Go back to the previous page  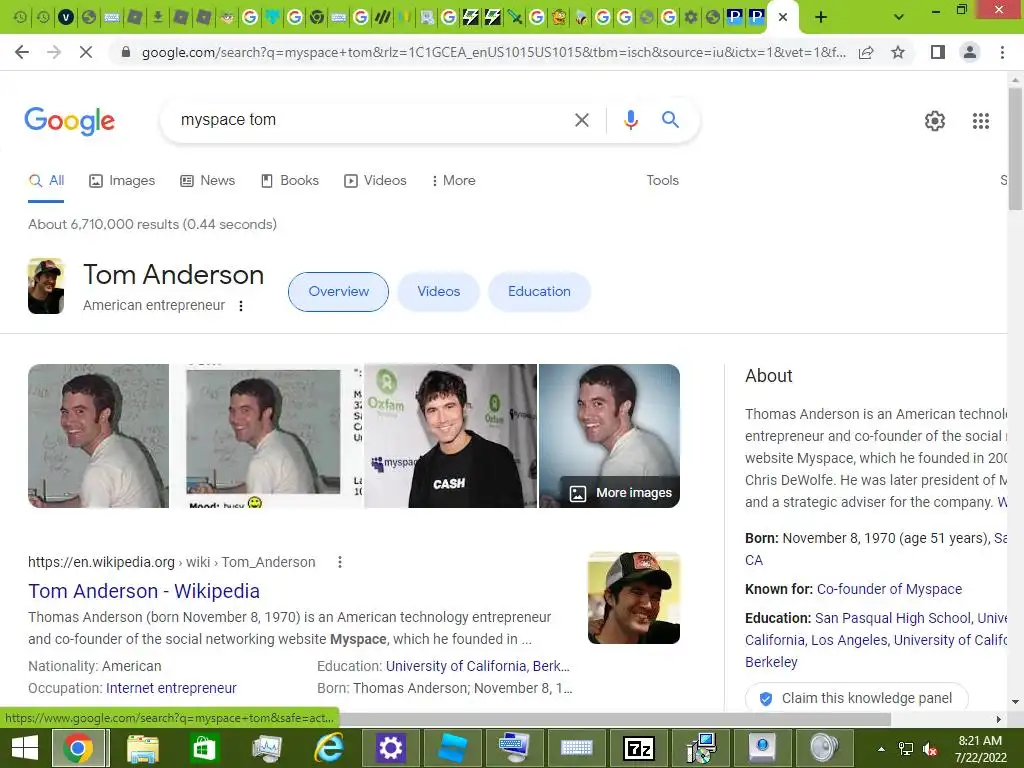[x=22, y=52]
